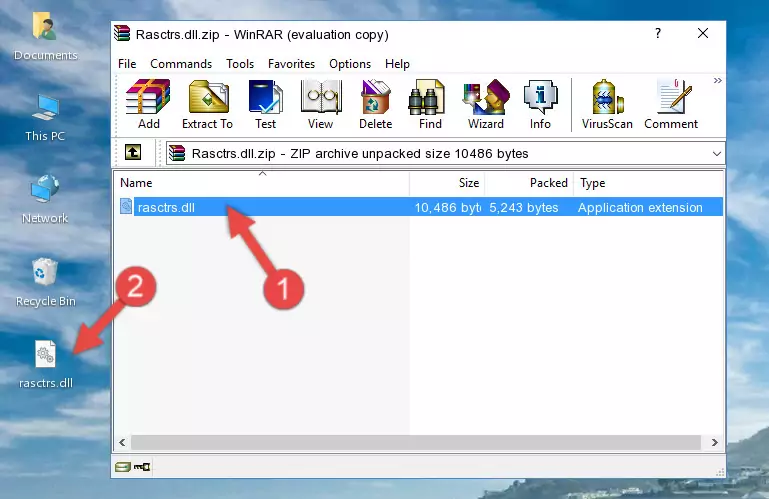Open the Comment tool

click(x=671, y=104)
